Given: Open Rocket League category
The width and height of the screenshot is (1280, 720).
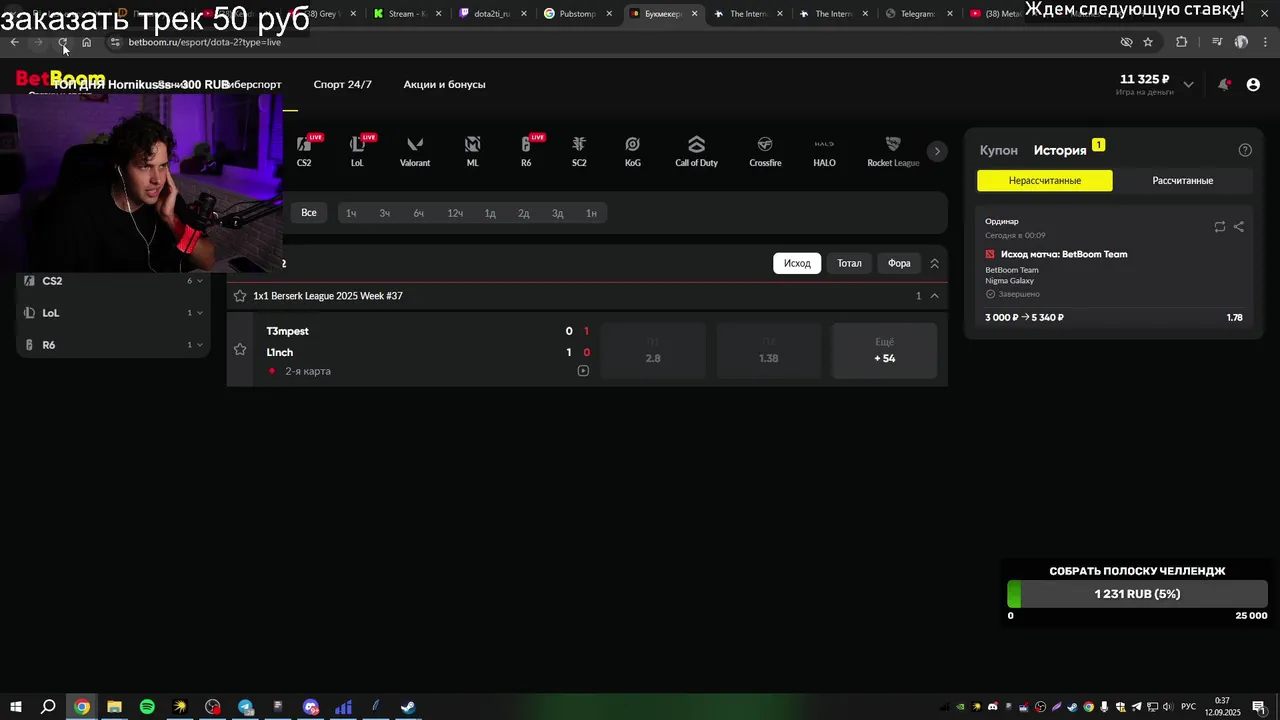Looking at the screenshot, I should coord(893,151).
